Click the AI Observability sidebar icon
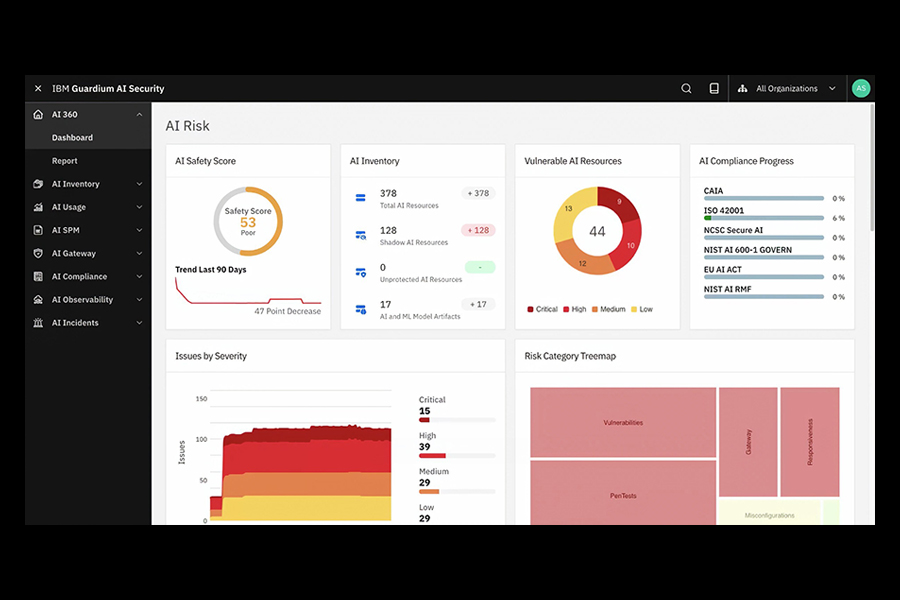The height and width of the screenshot is (600, 900). click(38, 300)
